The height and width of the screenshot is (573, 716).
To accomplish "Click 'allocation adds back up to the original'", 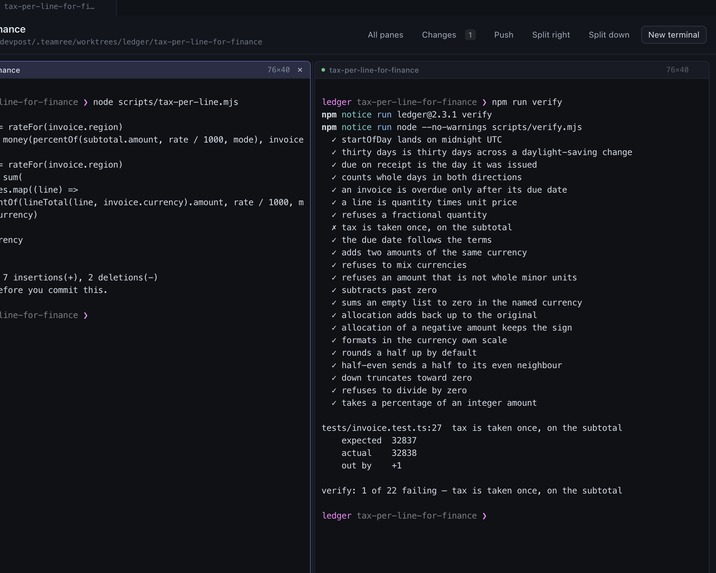I will coord(434,315).
